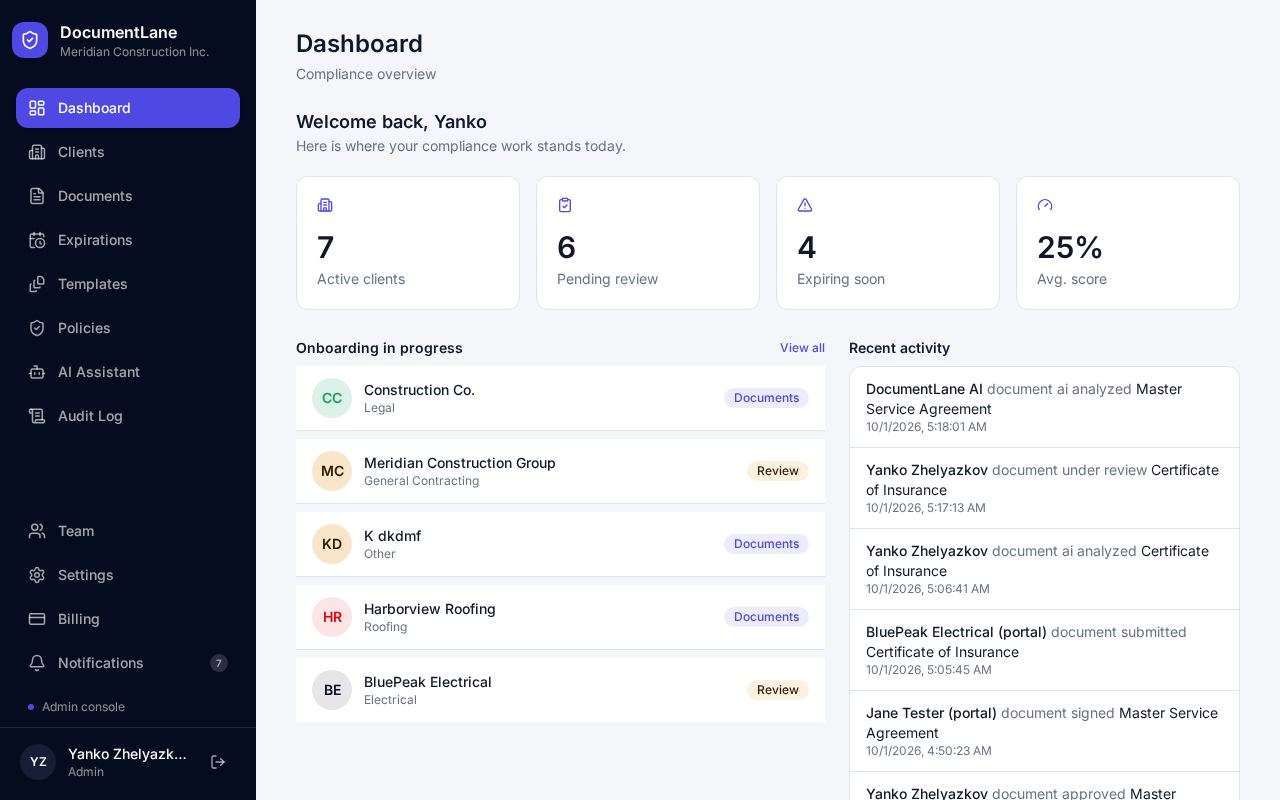The width and height of the screenshot is (1280, 800).
Task: Select Meridian Construction Group onboarding row
Action: 560,471
